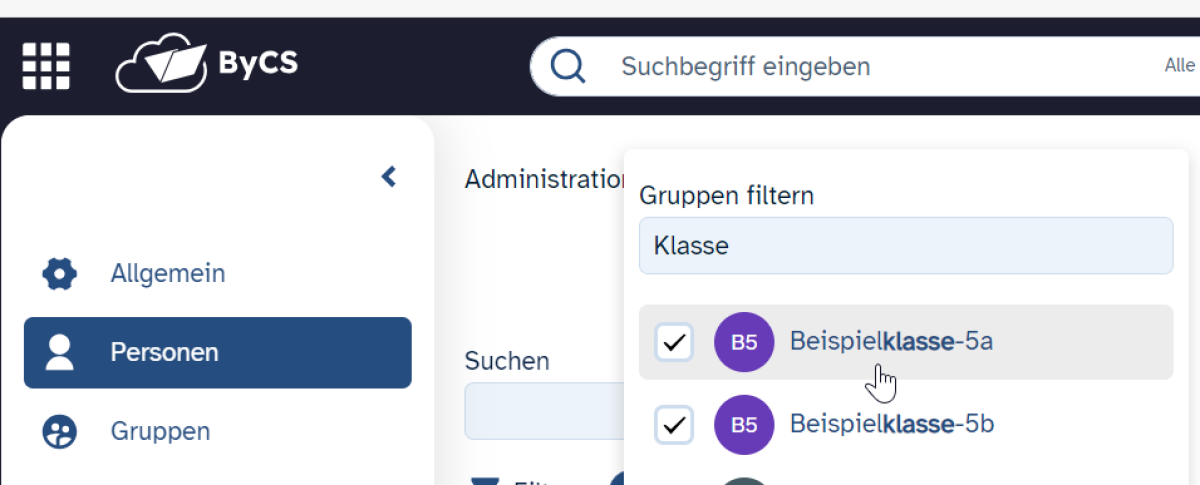Screen dimensions: 1200x485
Task: Select Personen in the sidebar
Action: pyautogui.click(x=165, y=352)
